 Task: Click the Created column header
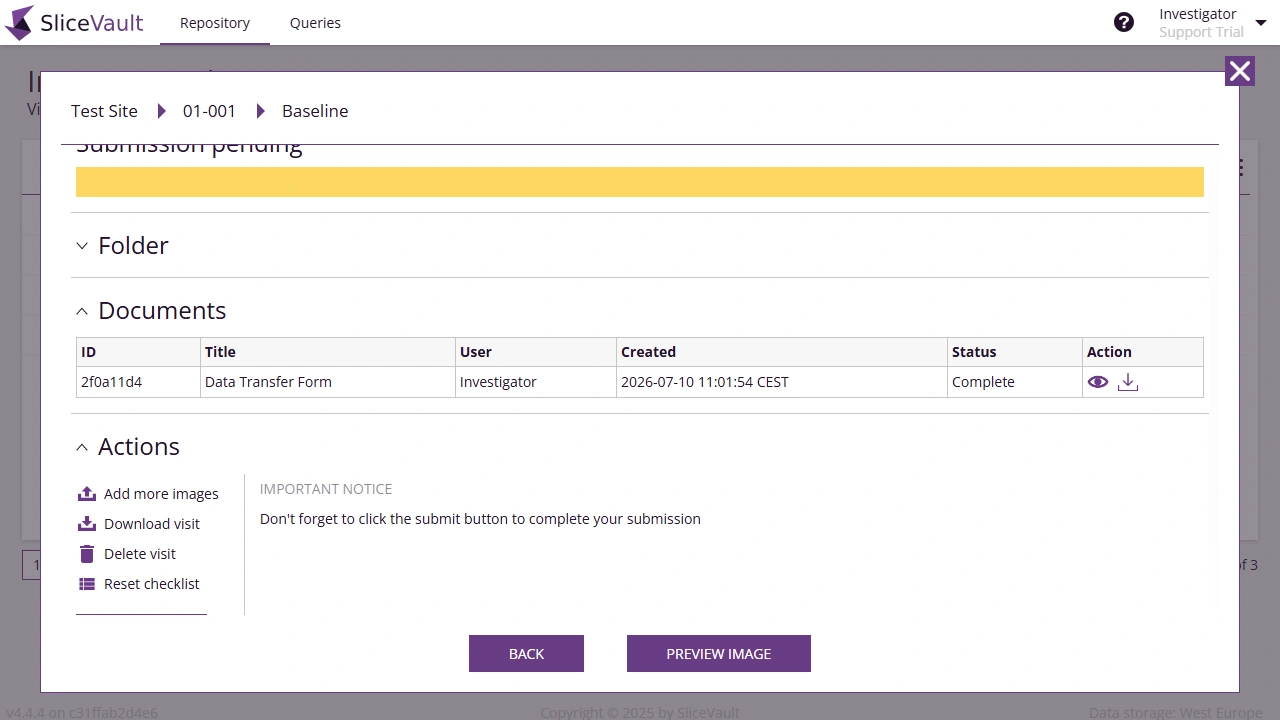pos(782,352)
